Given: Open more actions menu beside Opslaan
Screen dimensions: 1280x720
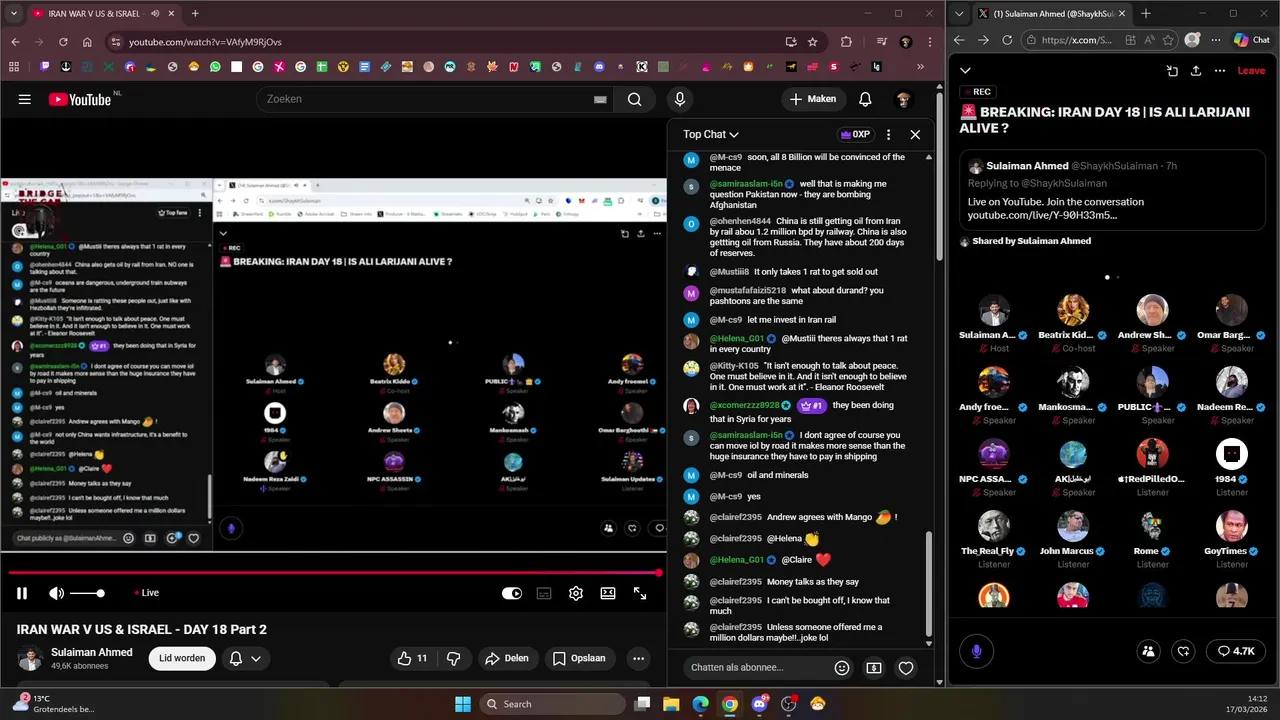Looking at the screenshot, I should [638, 658].
